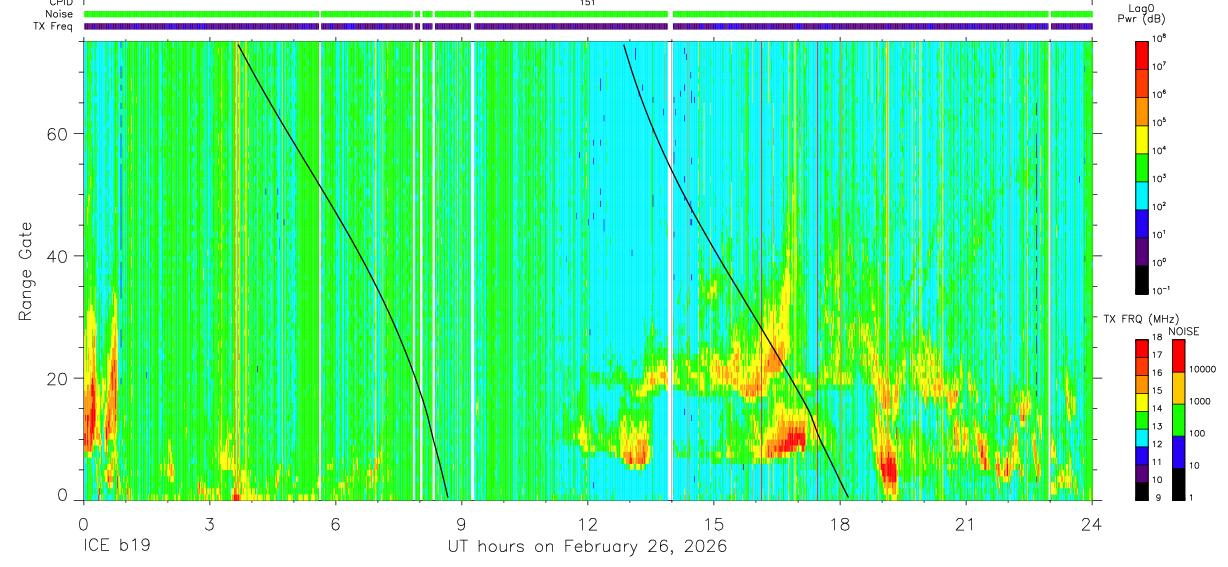
Task: Click the x-axis tick label '12'
Action: tap(588, 525)
